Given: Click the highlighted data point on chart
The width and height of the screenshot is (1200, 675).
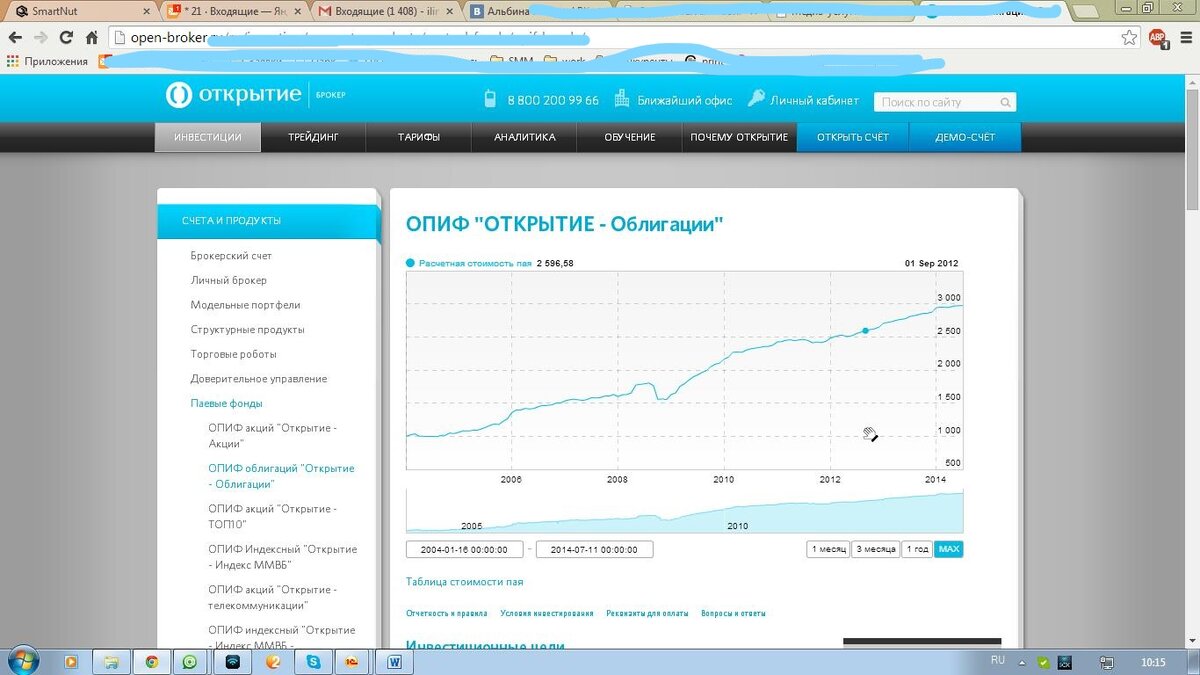Looking at the screenshot, I should click(865, 330).
